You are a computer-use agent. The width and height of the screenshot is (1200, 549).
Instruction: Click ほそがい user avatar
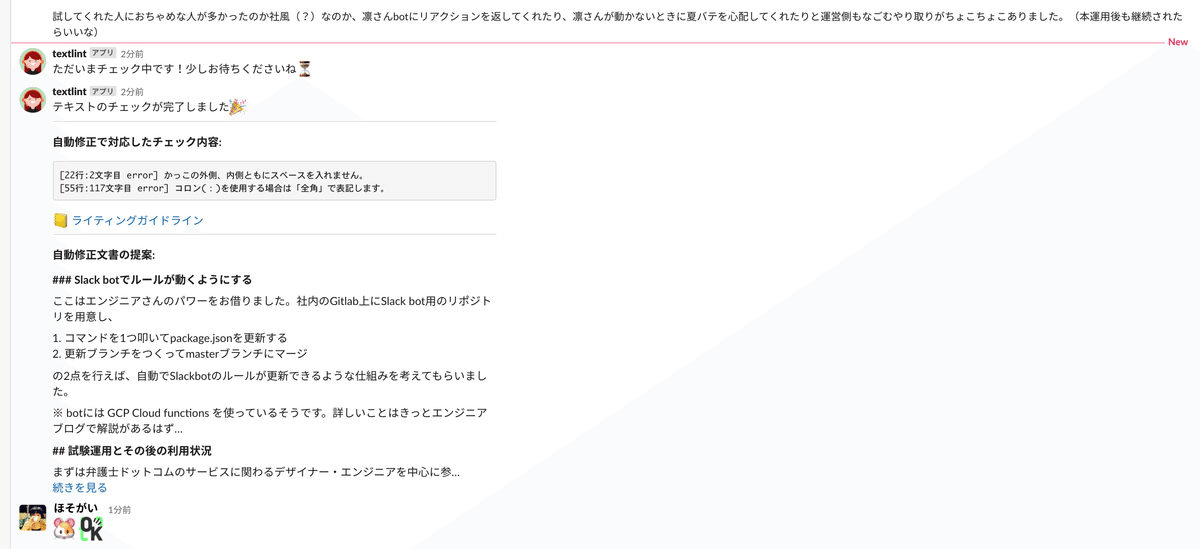33,517
